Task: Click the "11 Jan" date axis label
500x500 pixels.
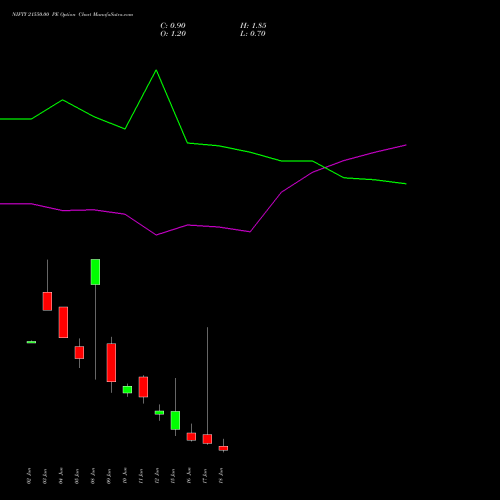Action: pos(141,476)
